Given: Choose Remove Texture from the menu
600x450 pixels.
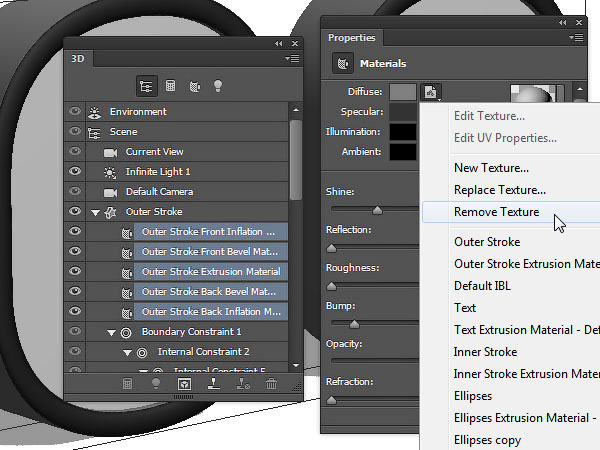Looking at the screenshot, I should [x=496, y=212].
